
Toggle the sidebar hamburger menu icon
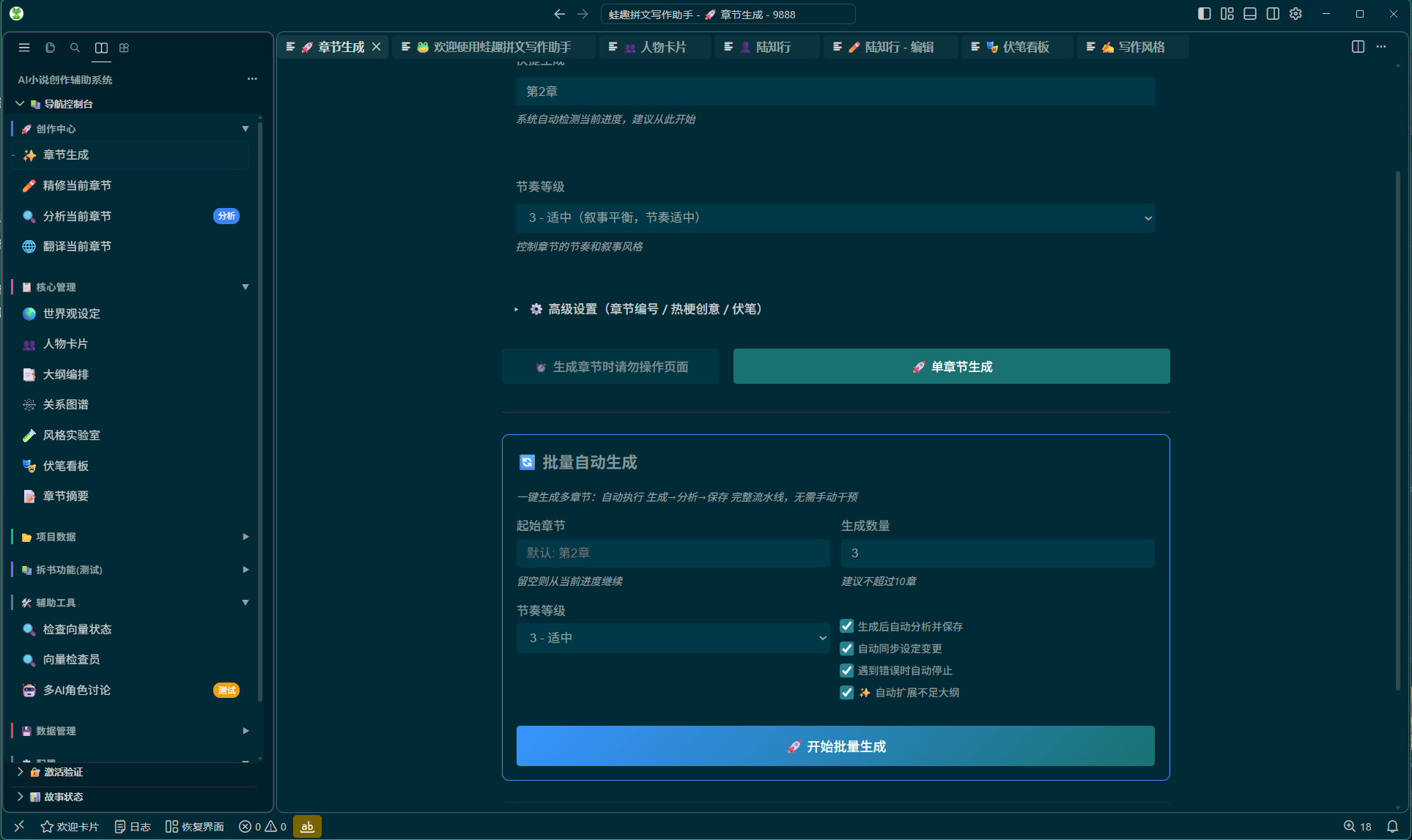click(24, 48)
